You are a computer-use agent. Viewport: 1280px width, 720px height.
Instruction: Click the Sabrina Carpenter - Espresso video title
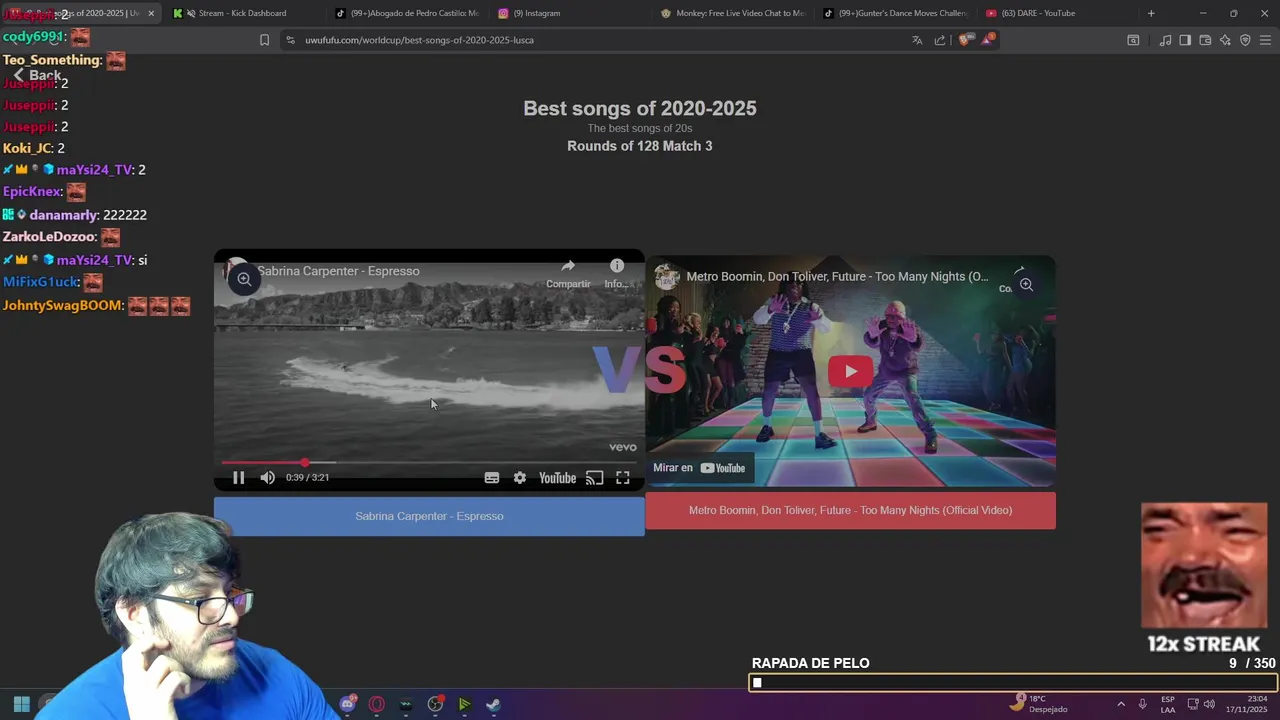tap(338, 271)
